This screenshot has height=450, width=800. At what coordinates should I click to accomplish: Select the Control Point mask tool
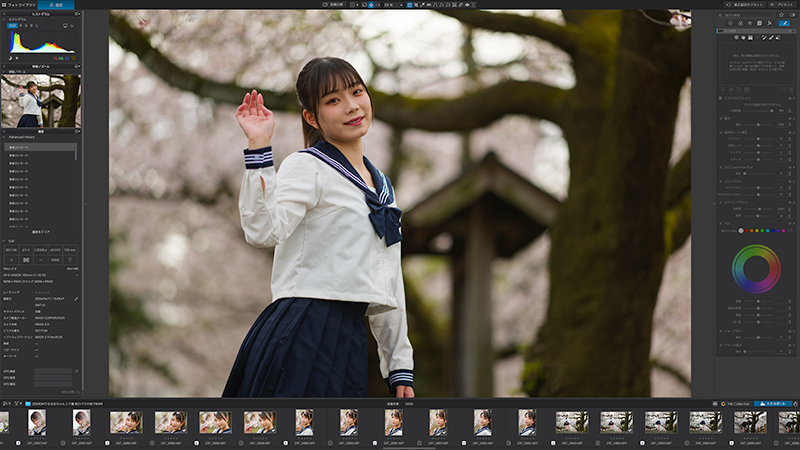point(736,38)
